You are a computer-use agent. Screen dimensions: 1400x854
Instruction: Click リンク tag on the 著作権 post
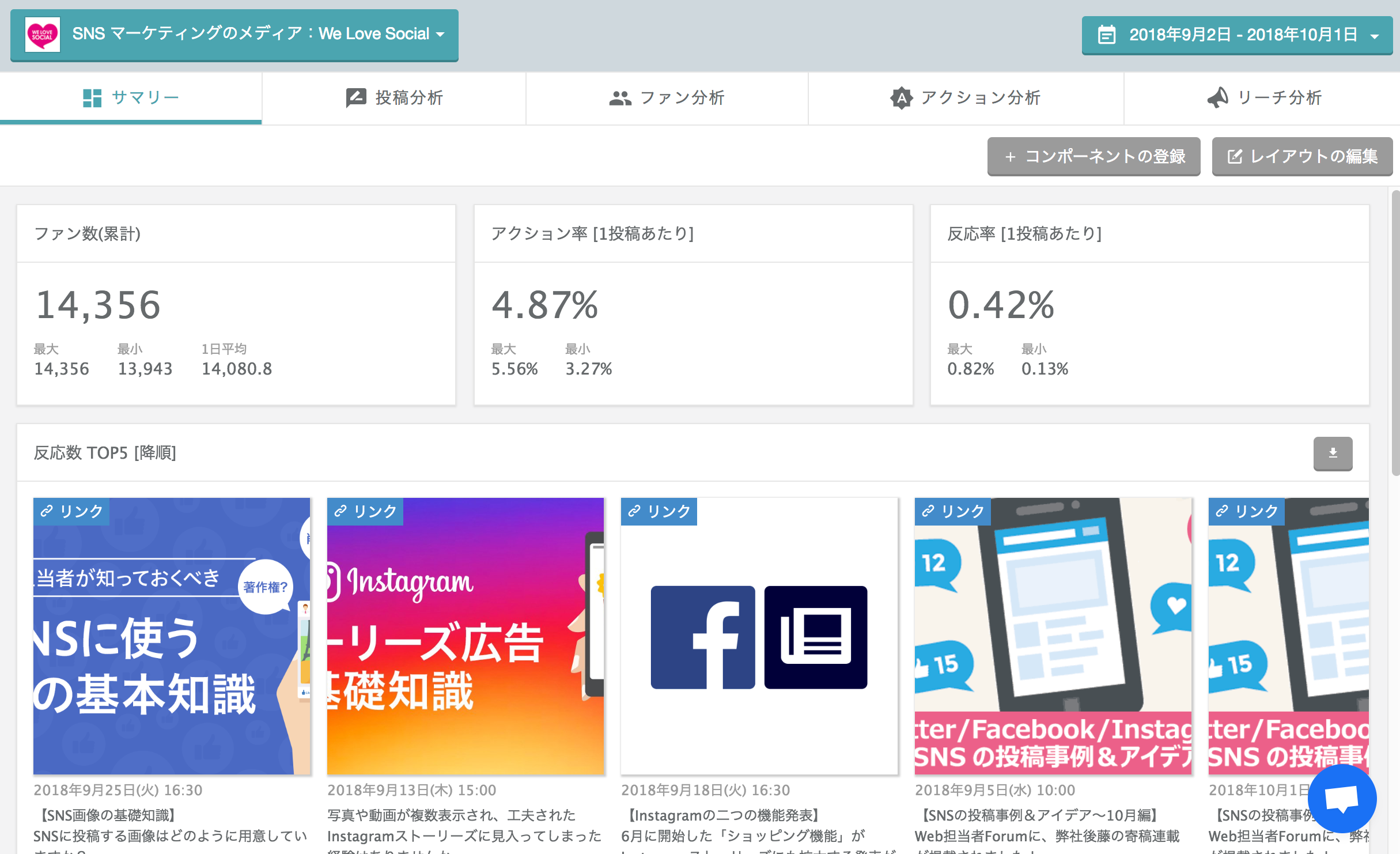[71, 511]
